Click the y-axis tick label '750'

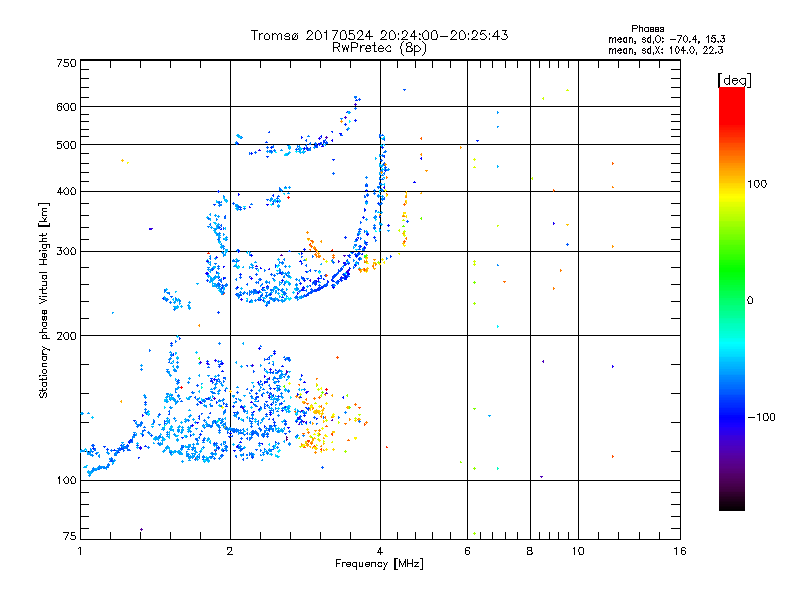[66, 63]
